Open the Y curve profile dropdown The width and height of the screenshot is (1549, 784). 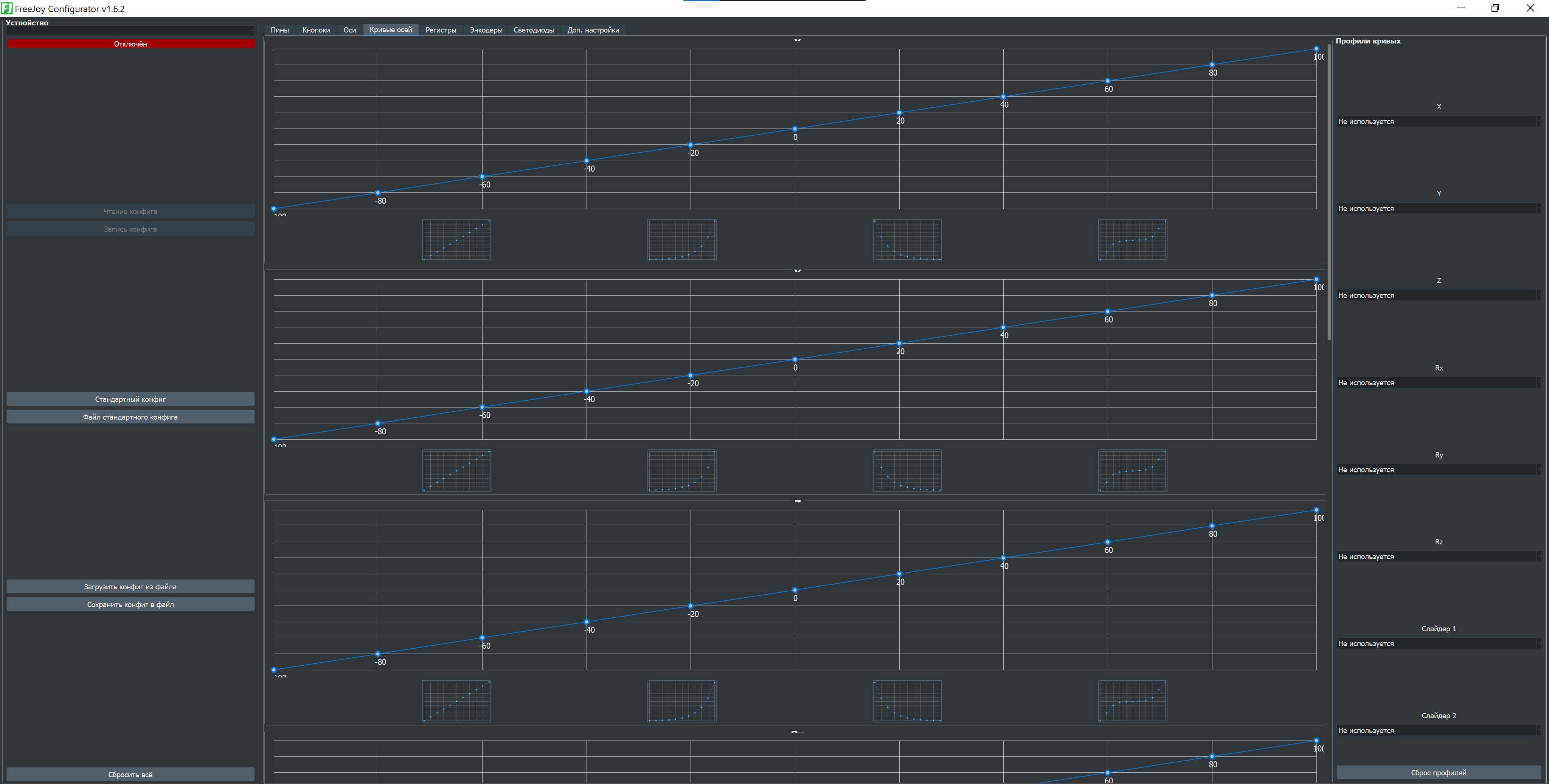[x=1438, y=209]
